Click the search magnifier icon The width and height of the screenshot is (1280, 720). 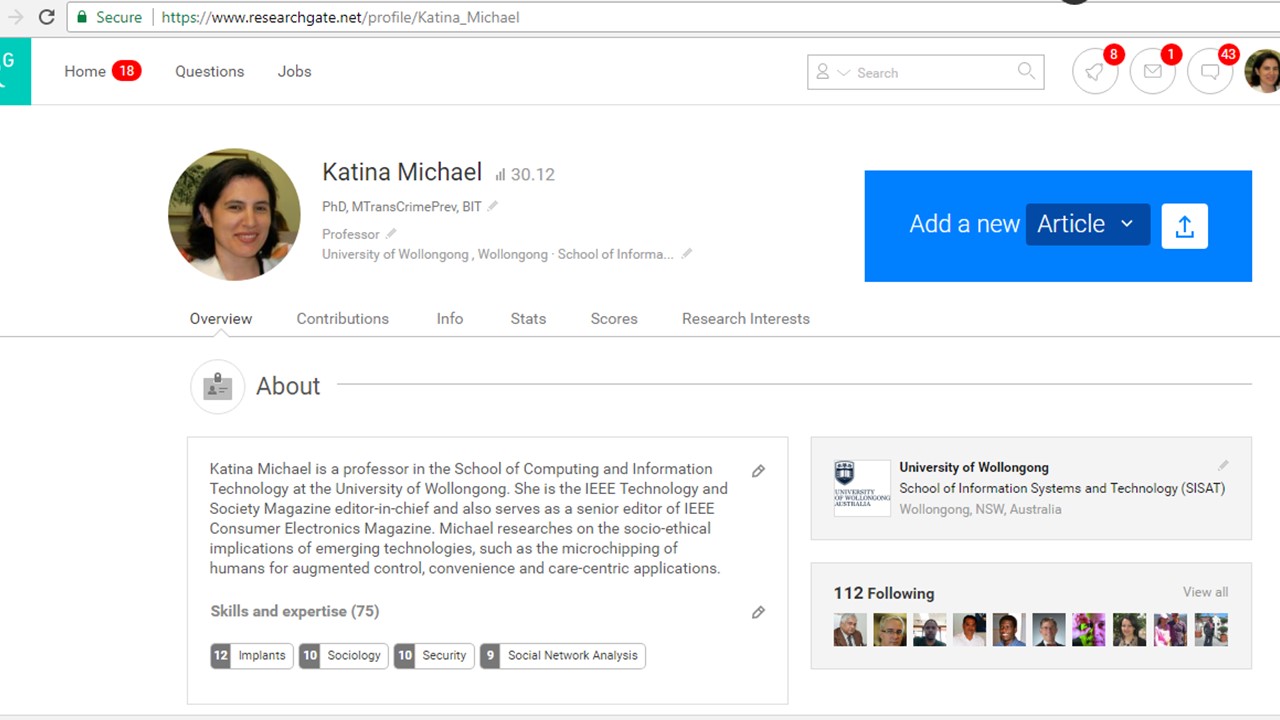(x=1026, y=71)
